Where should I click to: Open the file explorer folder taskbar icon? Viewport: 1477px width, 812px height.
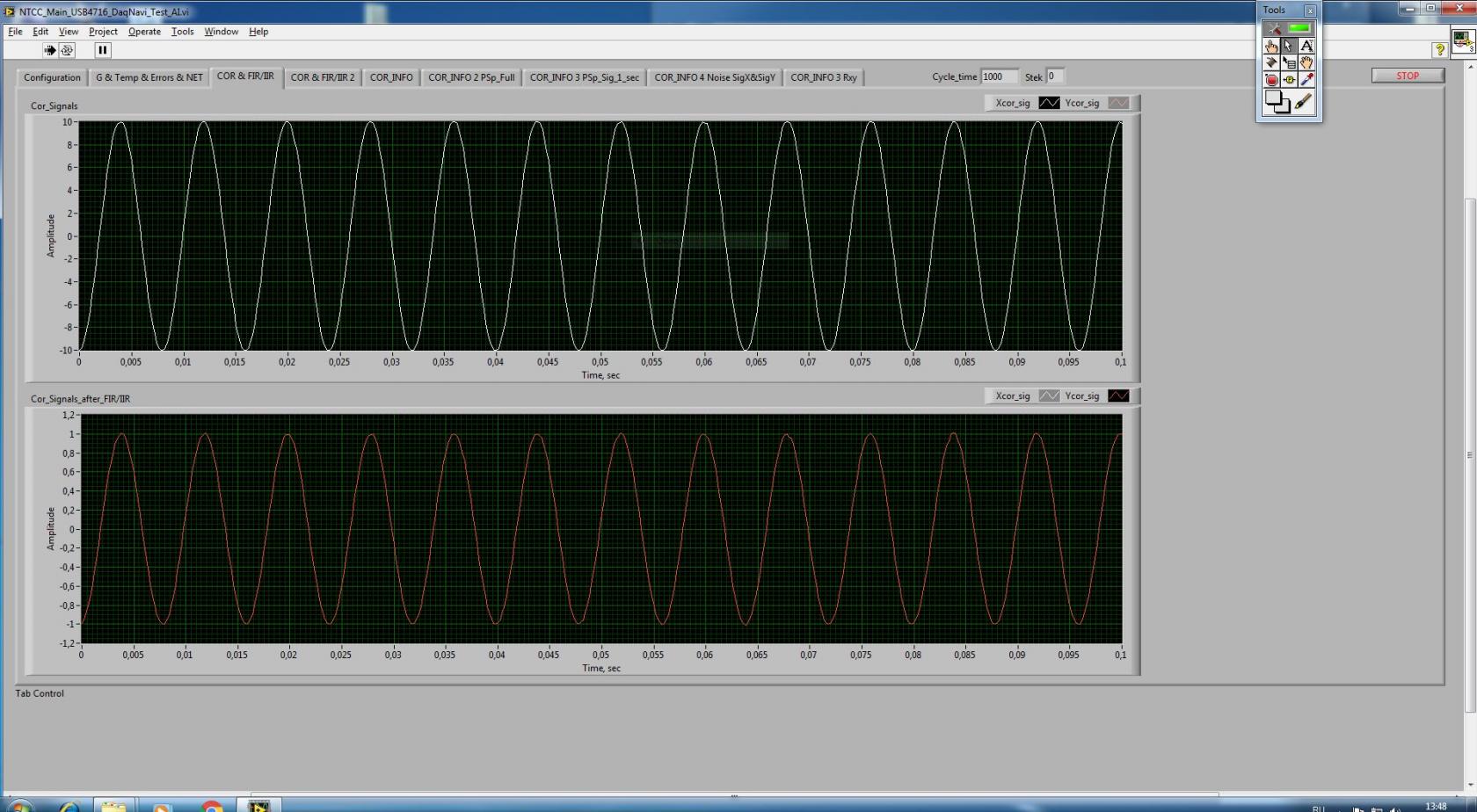click(113, 806)
